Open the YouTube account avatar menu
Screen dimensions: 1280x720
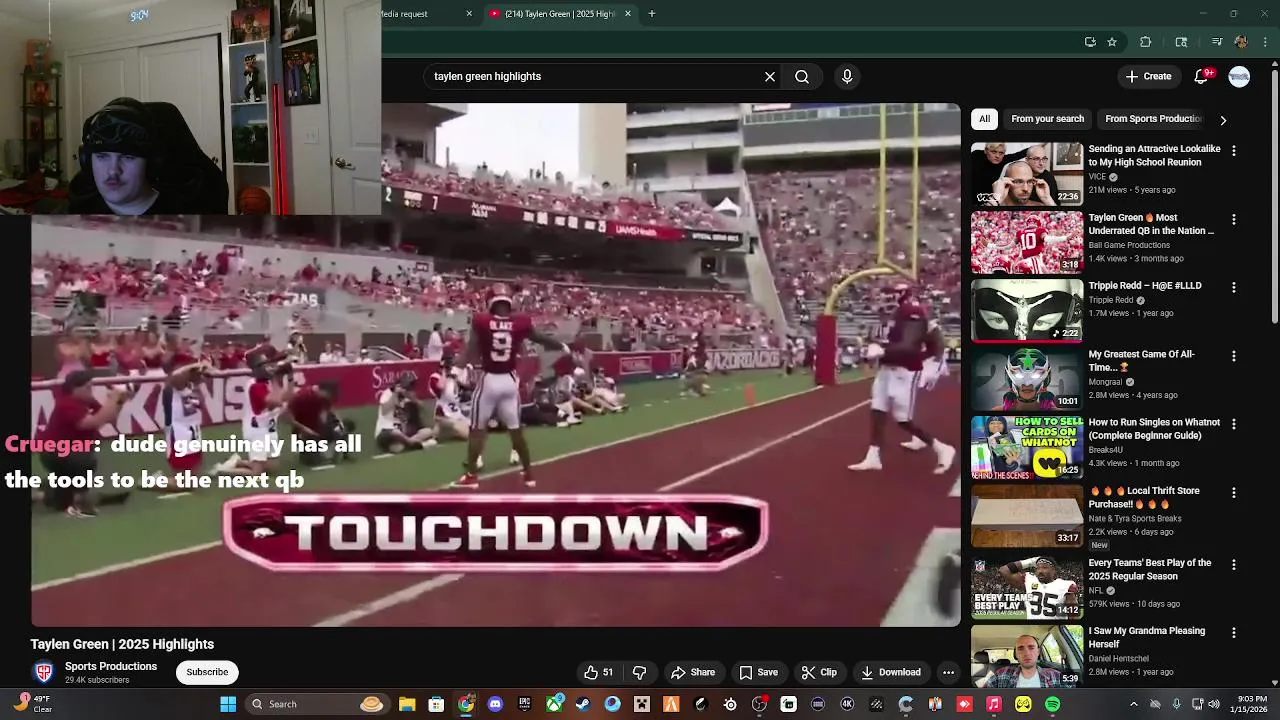(x=1239, y=76)
